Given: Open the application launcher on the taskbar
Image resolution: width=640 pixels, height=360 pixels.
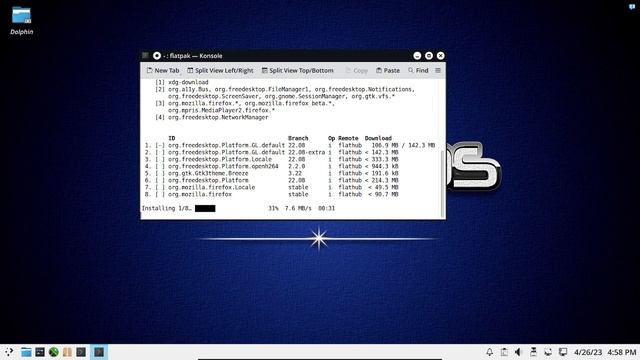Looking at the screenshot, I should [9, 352].
